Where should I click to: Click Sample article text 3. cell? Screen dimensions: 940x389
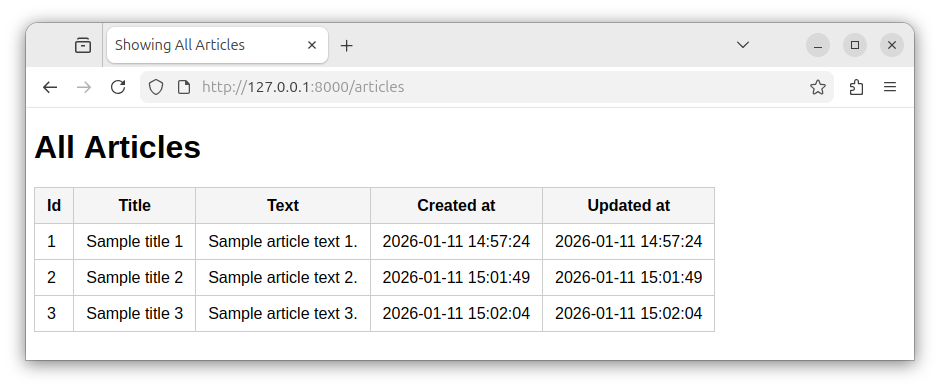pos(283,313)
